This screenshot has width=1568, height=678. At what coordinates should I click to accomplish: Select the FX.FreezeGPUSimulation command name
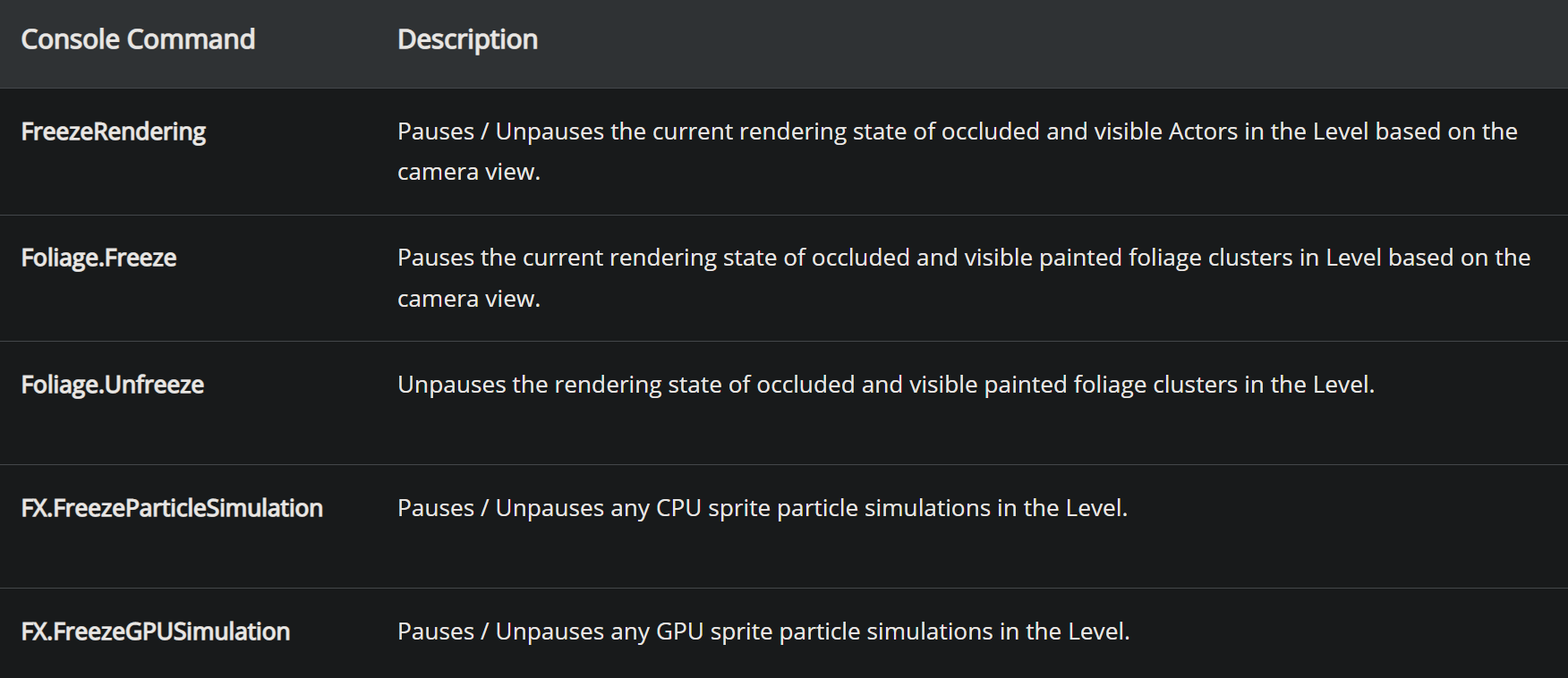156,631
